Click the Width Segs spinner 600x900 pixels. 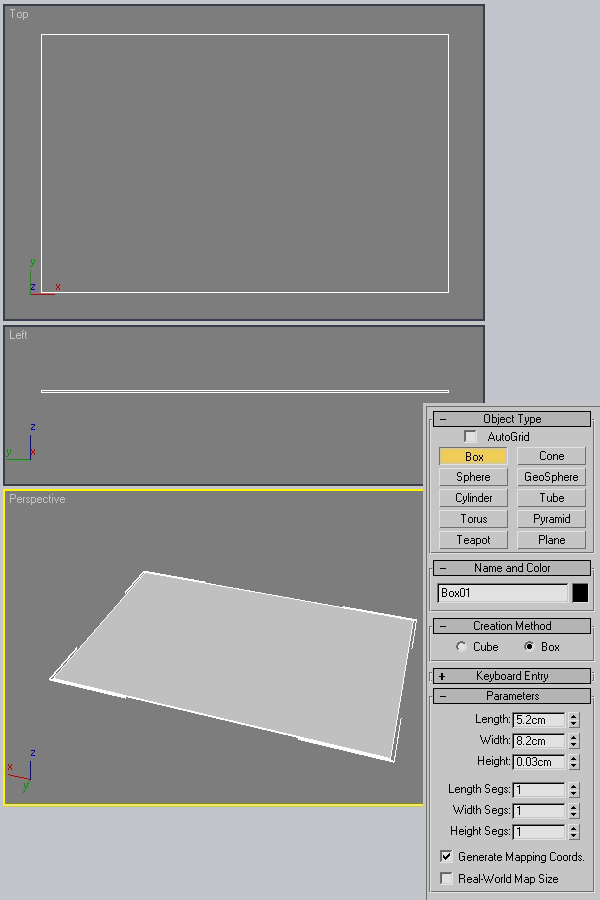(573, 811)
